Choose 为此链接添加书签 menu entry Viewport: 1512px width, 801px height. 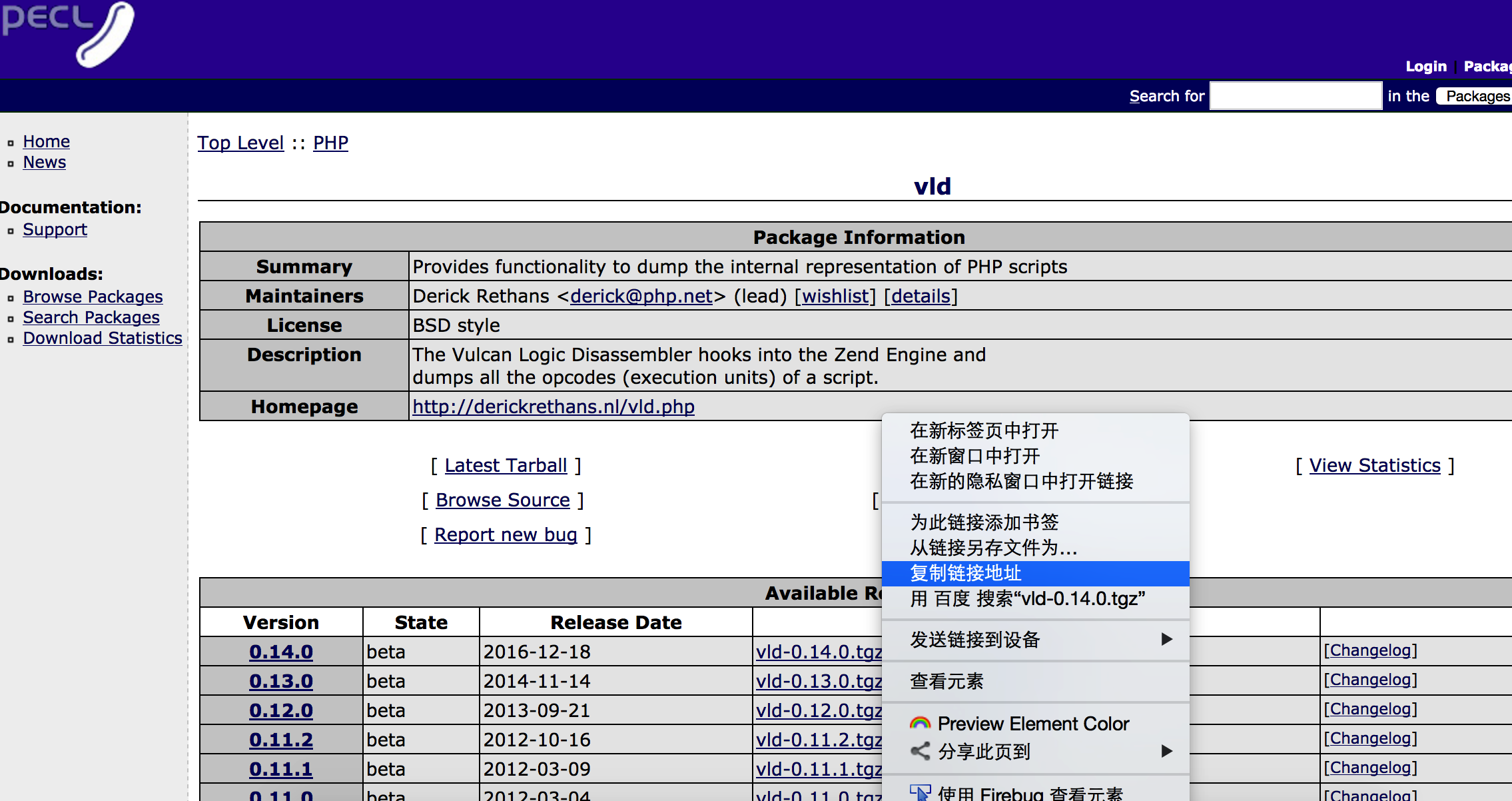1035,522
